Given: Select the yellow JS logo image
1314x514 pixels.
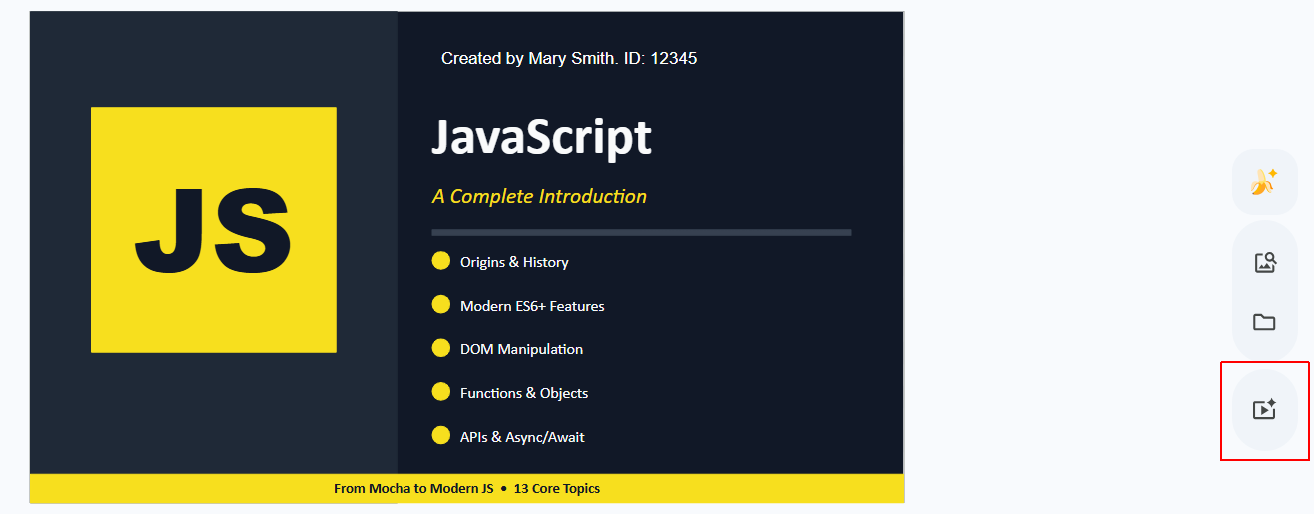Looking at the screenshot, I should click(x=213, y=230).
